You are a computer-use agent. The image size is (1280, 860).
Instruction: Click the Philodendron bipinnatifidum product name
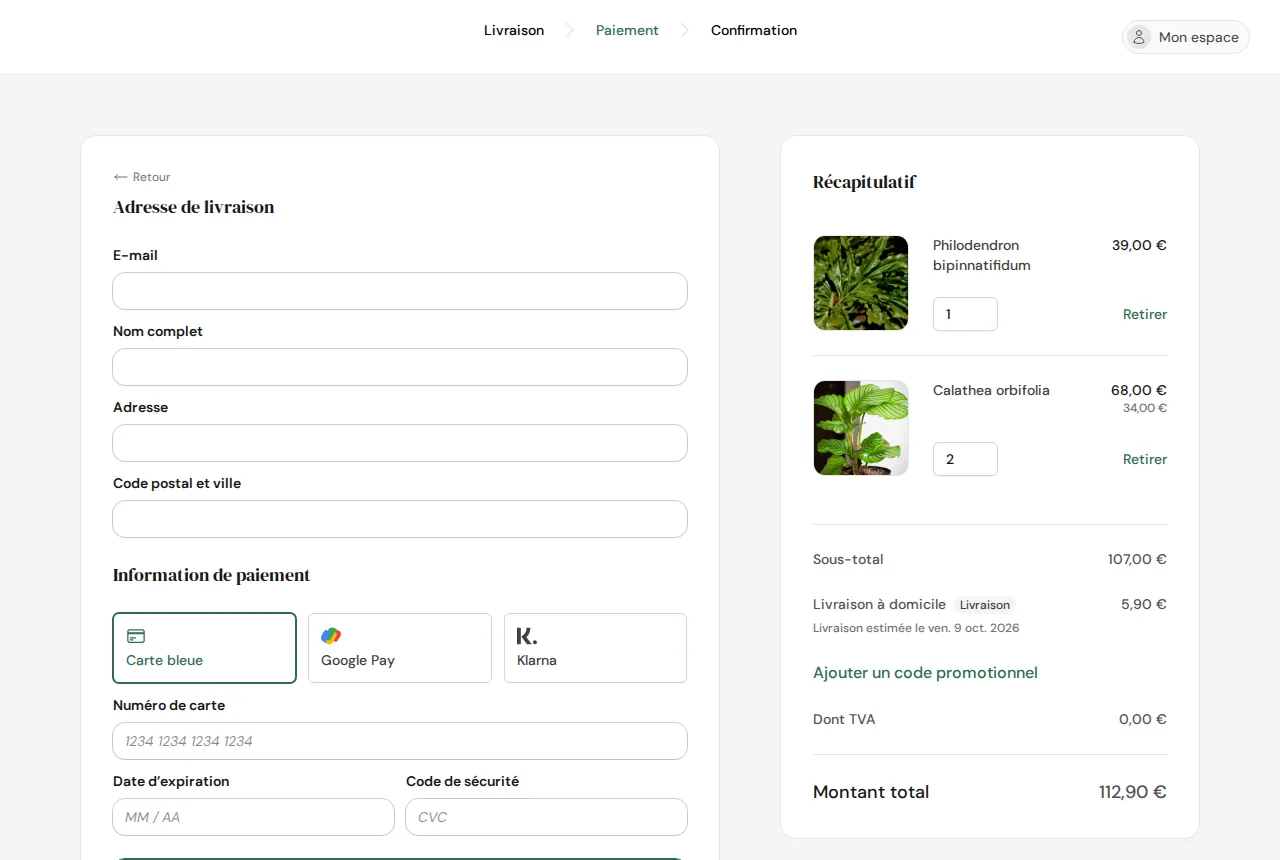[x=982, y=255]
